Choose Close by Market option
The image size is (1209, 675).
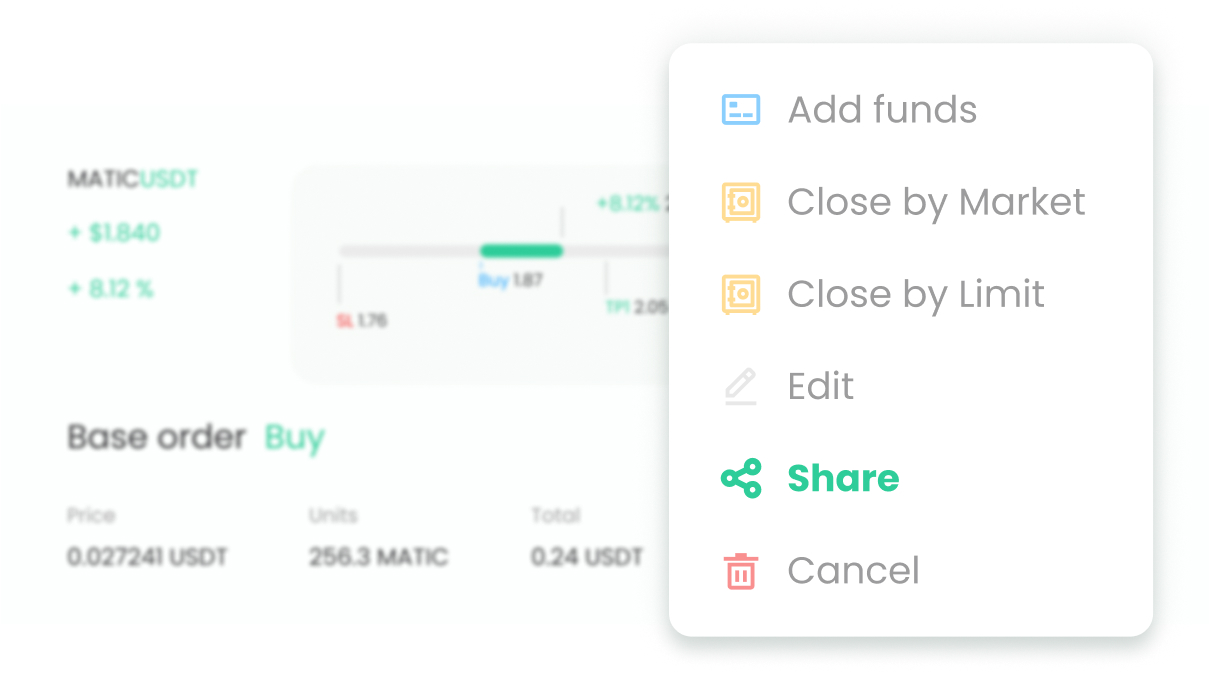click(936, 202)
